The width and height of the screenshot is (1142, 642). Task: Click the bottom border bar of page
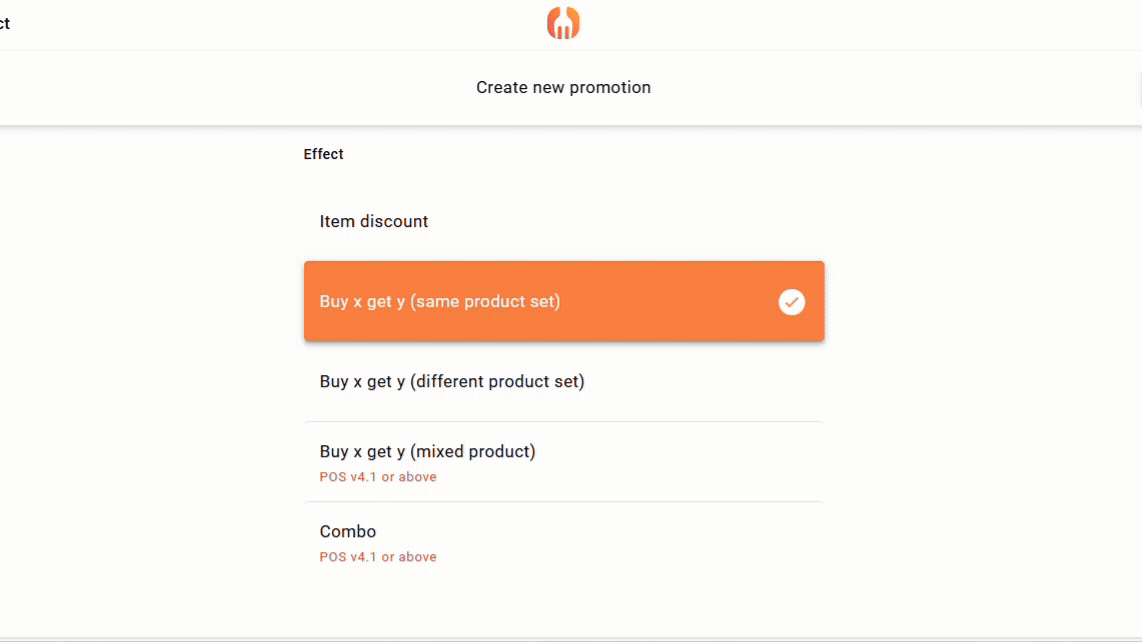pos(571,638)
